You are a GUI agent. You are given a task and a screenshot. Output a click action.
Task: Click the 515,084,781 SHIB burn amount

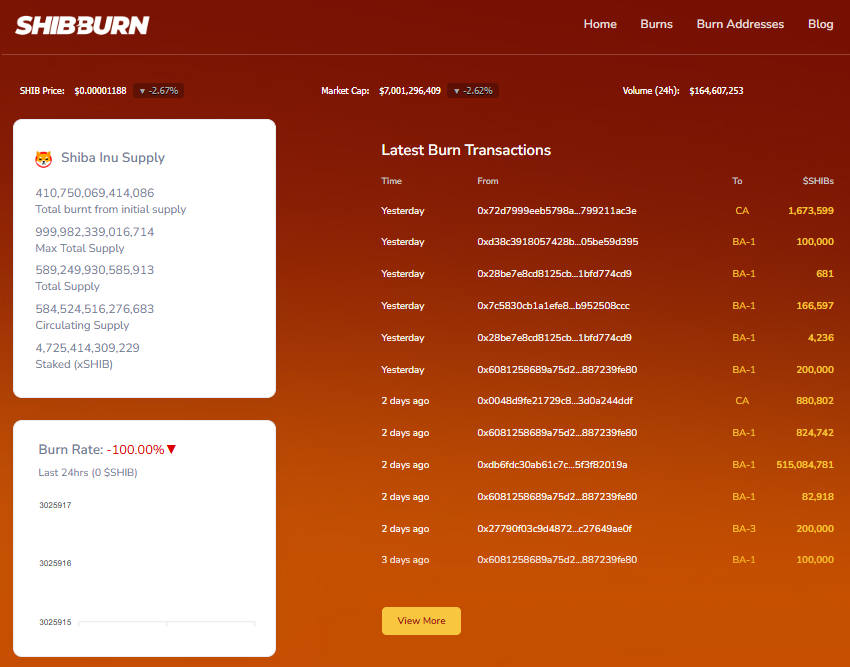pos(804,465)
